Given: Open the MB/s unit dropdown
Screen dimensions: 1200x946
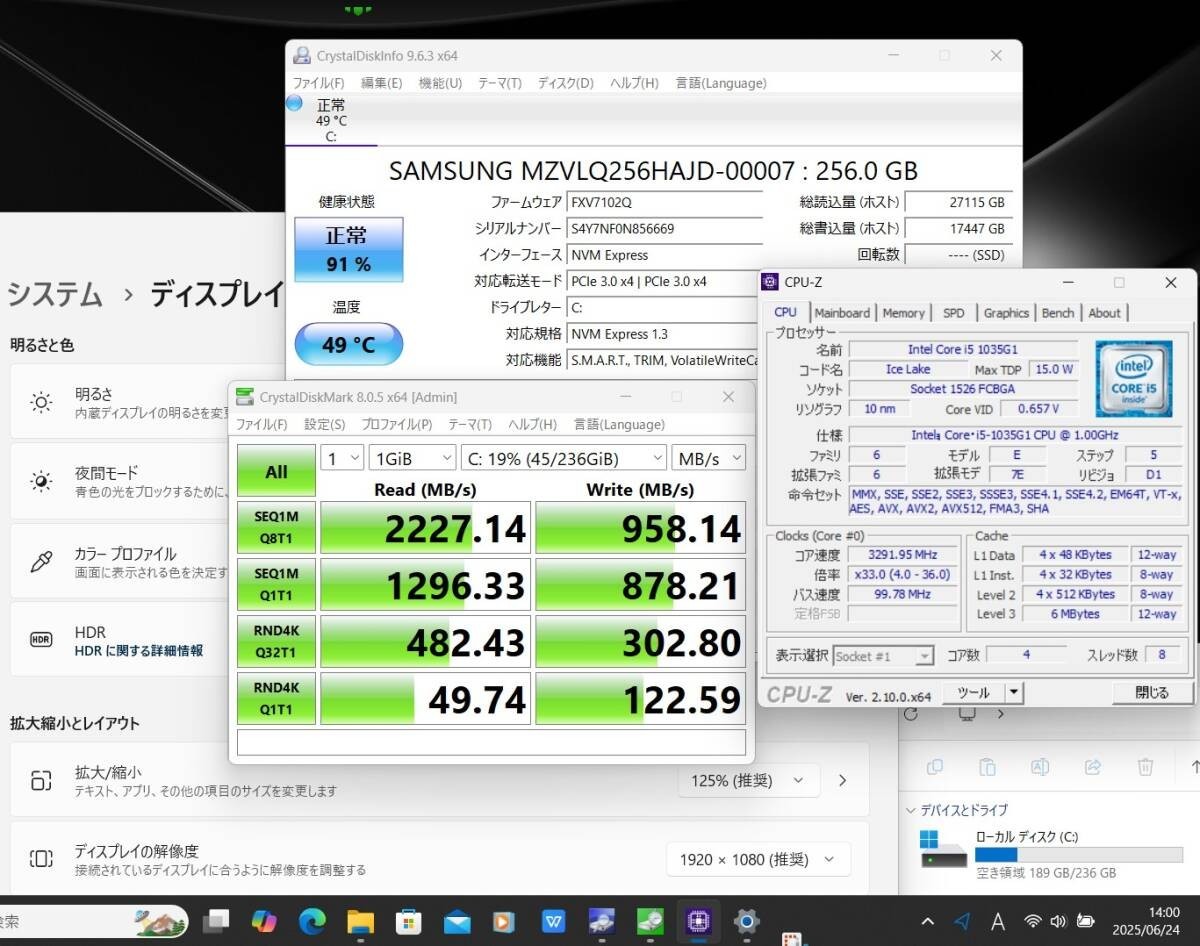Looking at the screenshot, I should (708, 458).
